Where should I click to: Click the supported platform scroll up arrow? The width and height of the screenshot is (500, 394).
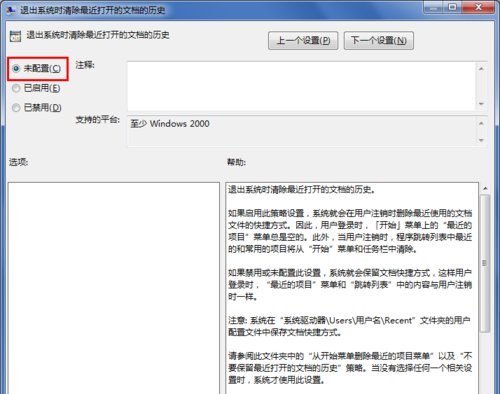(481, 123)
